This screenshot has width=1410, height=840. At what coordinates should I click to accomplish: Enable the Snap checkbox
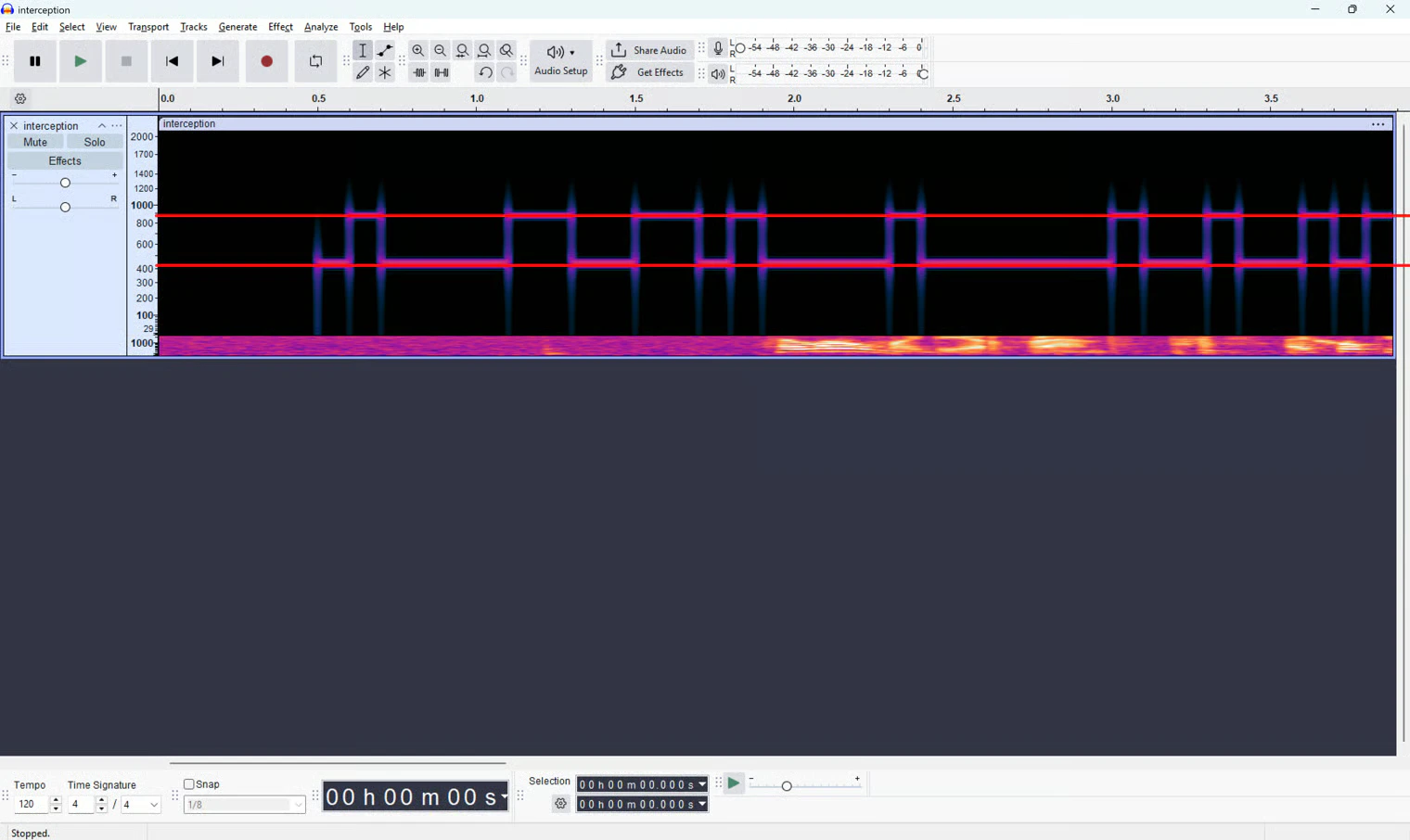pos(189,784)
